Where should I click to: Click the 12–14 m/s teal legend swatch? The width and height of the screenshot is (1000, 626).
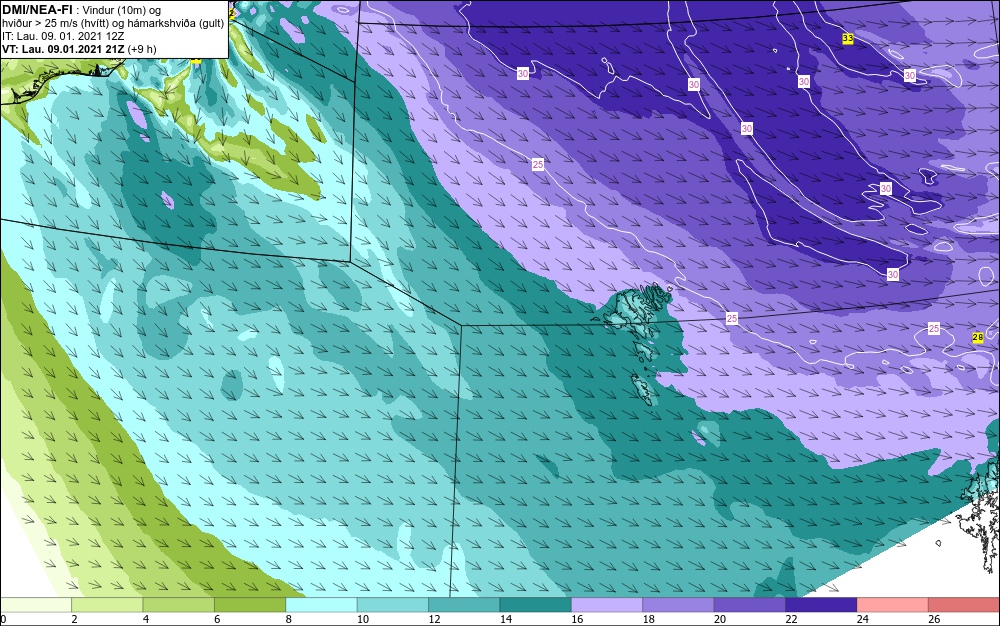click(464, 605)
